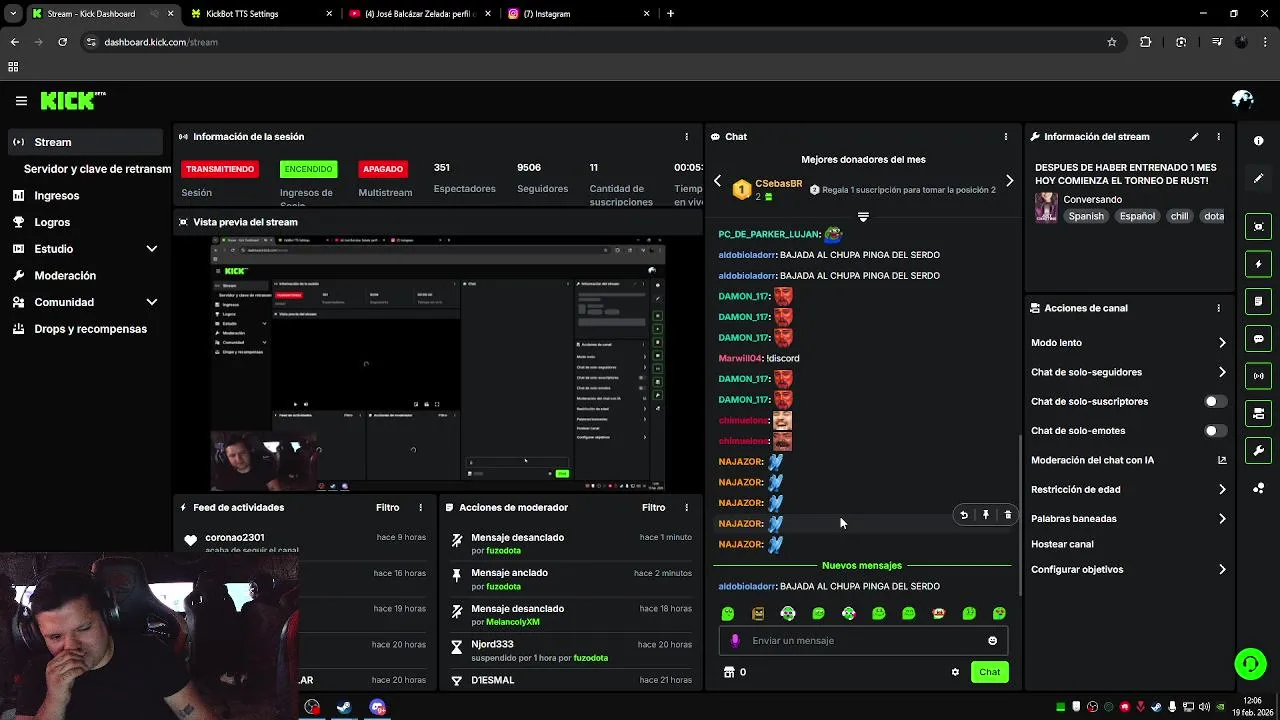Click the chat bubble icon in the right rail
Image resolution: width=1280 pixels, height=720 pixels.
coord(1258,339)
